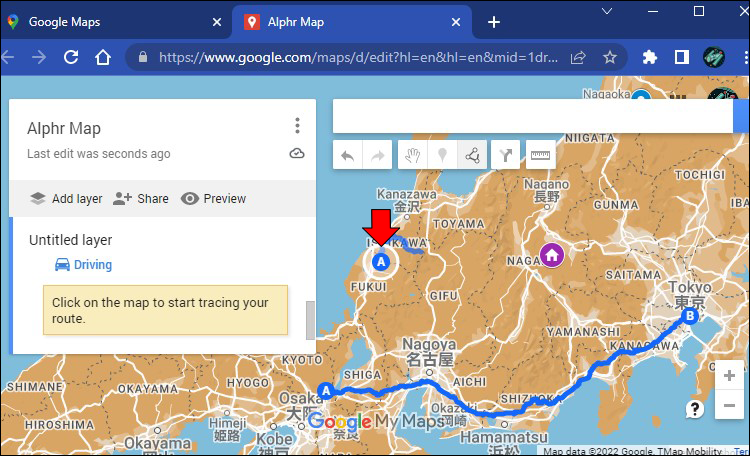The width and height of the screenshot is (750, 456).
Task: Click the side panel scrollbar thumb
Action: coord(310,320)
